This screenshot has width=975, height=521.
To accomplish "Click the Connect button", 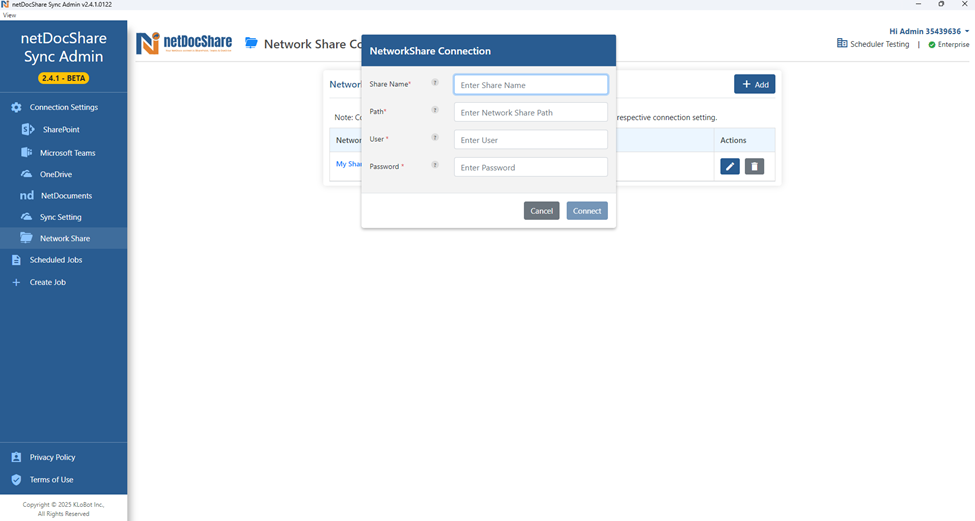I will (587, 211).
